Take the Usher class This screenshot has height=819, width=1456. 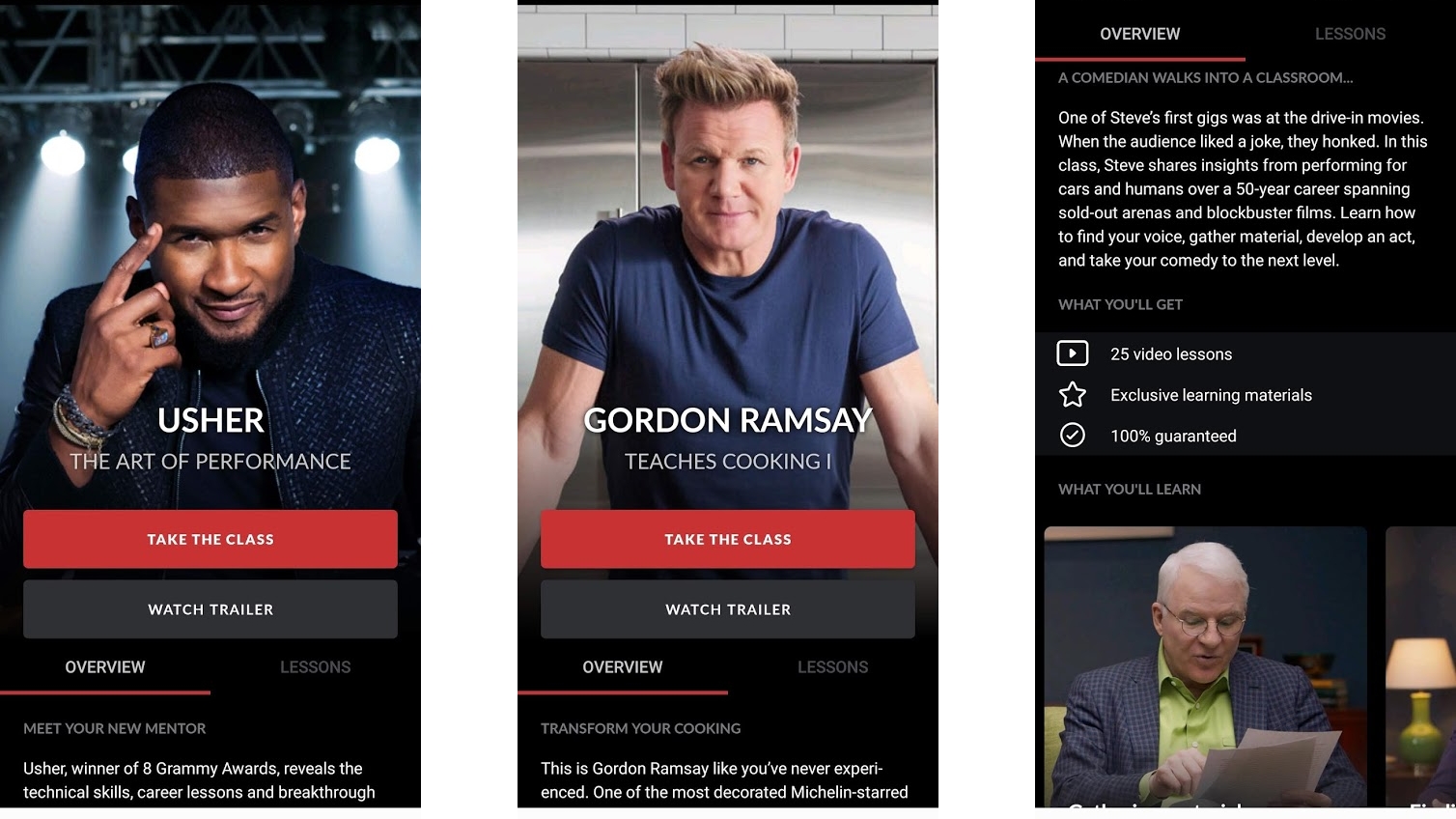(x=210, y=539)
